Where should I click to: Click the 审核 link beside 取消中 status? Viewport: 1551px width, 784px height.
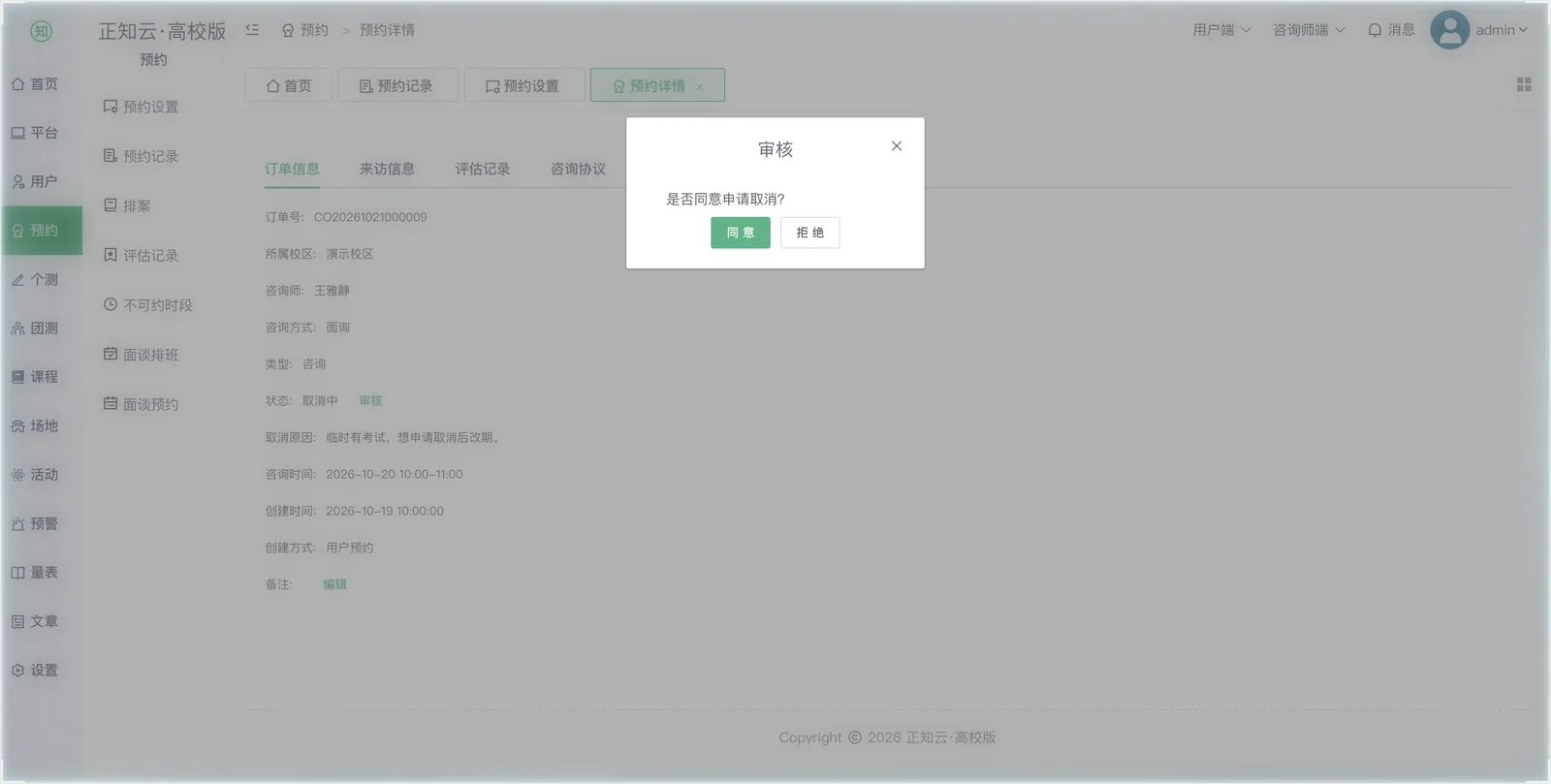[370, 400]
